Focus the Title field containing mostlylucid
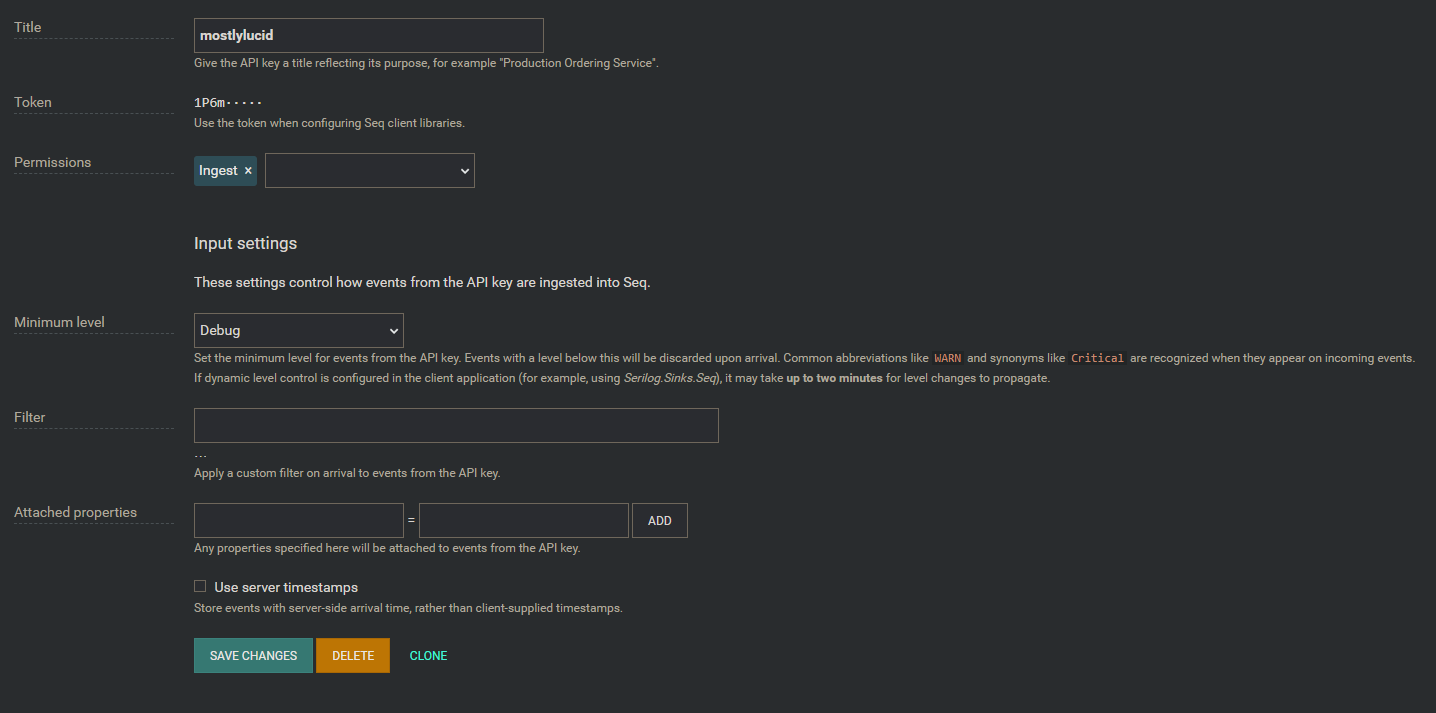The image size is (1436, 713). click(369, 35)
